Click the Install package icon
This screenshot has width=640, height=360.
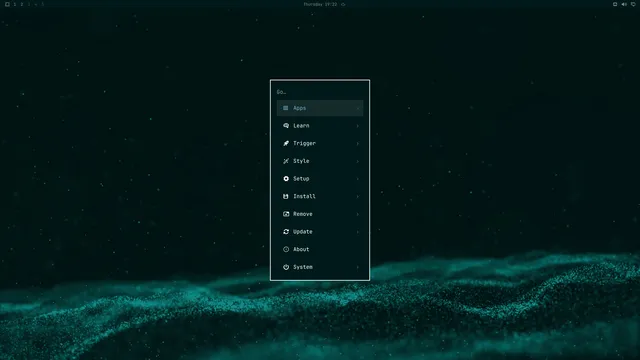pos(286,196)
